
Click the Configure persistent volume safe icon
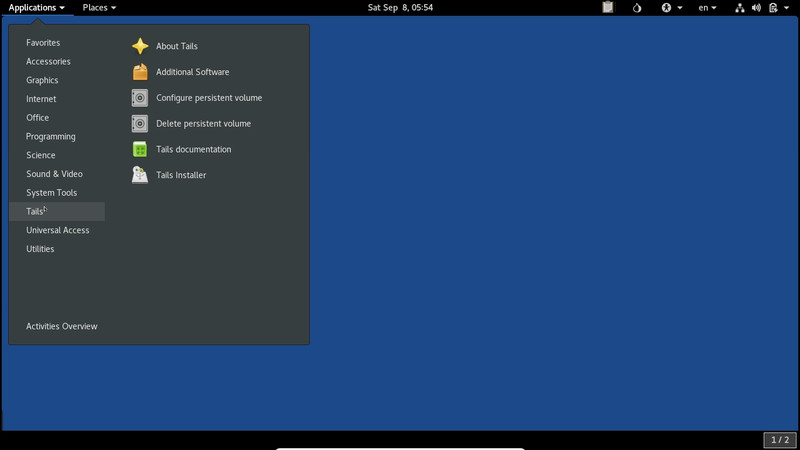click(x=140, y=98)
